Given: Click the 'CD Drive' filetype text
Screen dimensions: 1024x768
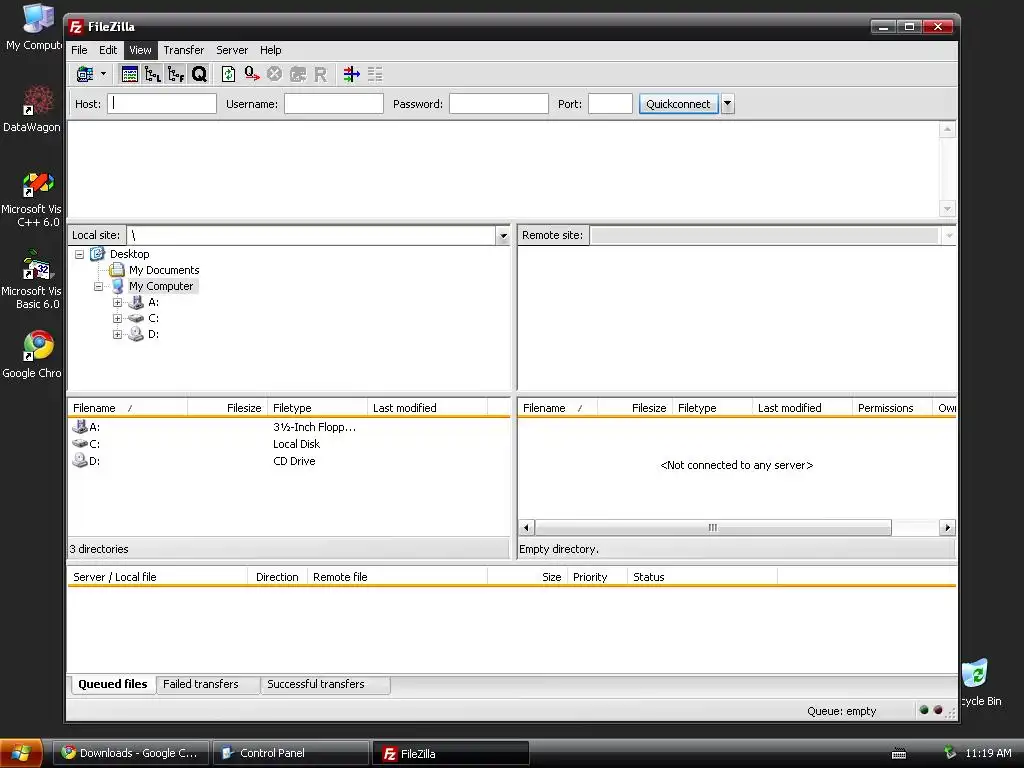Looking at the screenshot, I should [294, 461].
